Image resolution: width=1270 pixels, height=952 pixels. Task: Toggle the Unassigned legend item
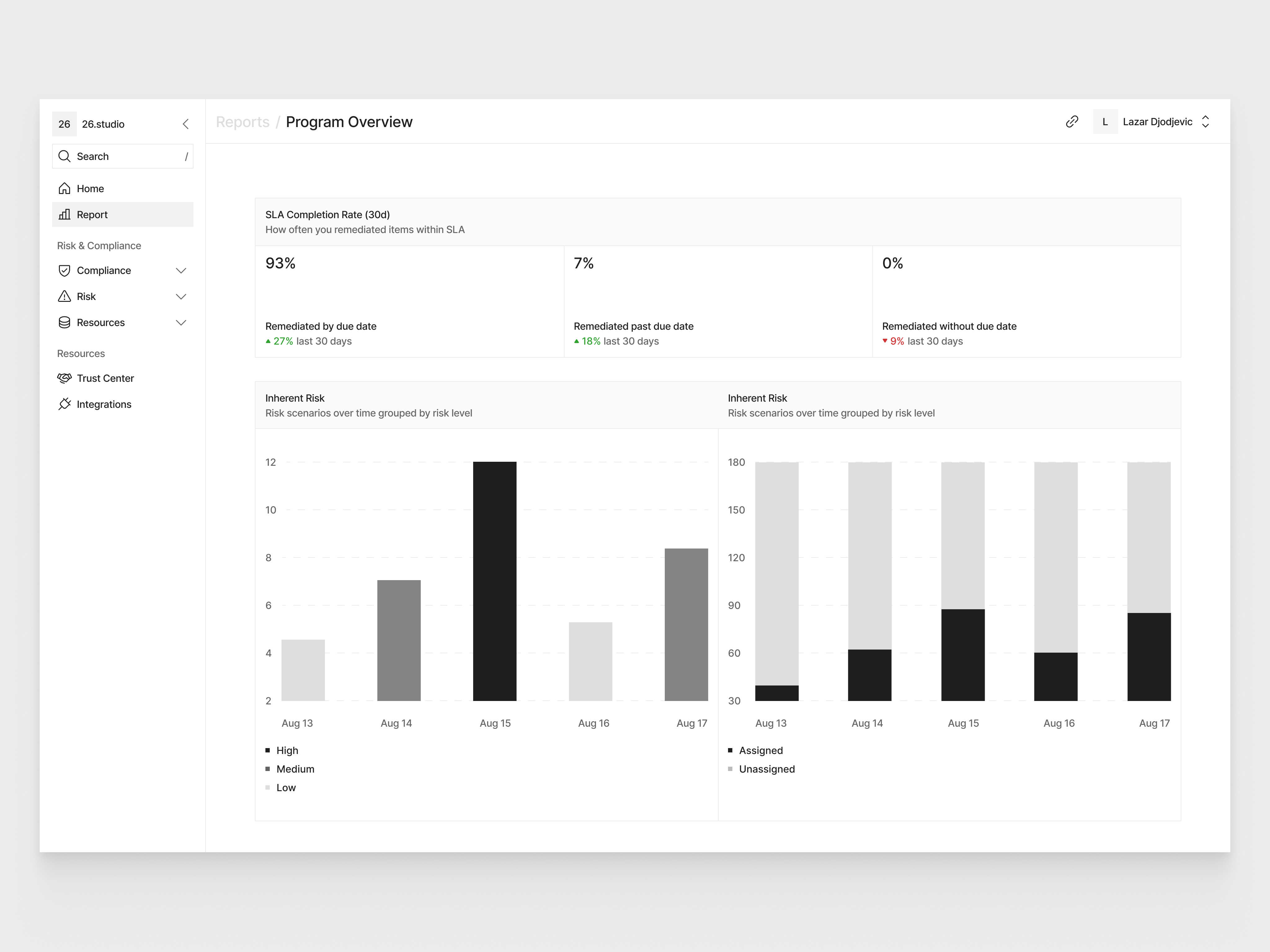(766, 769)
